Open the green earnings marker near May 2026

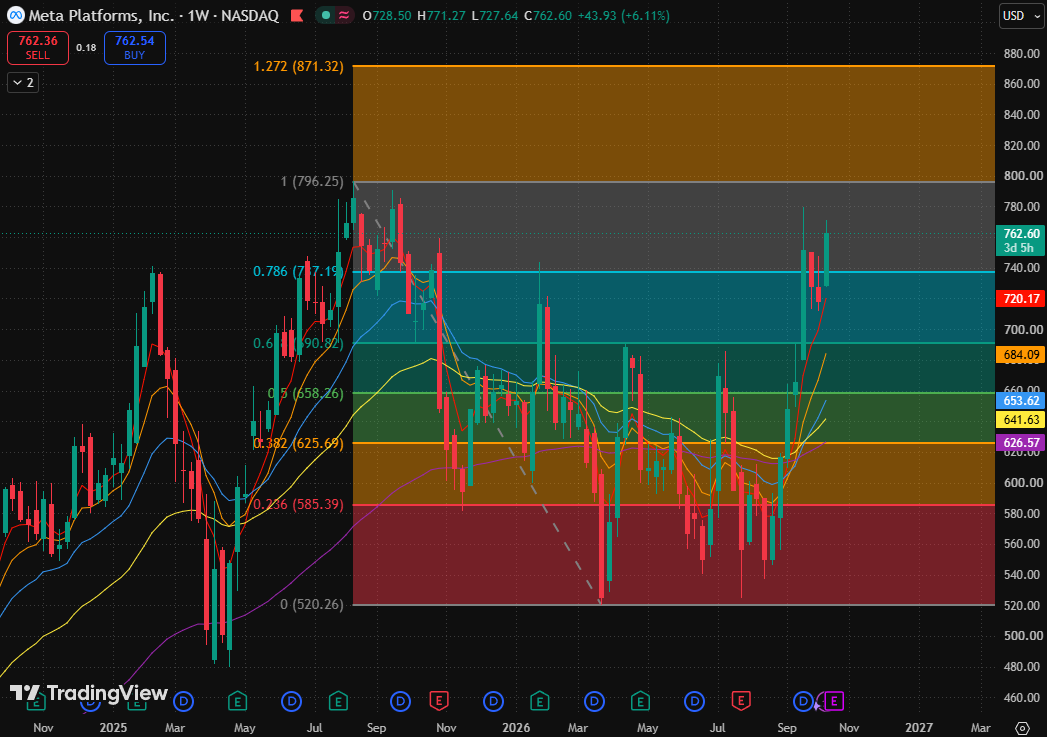(x=640, y=701)
